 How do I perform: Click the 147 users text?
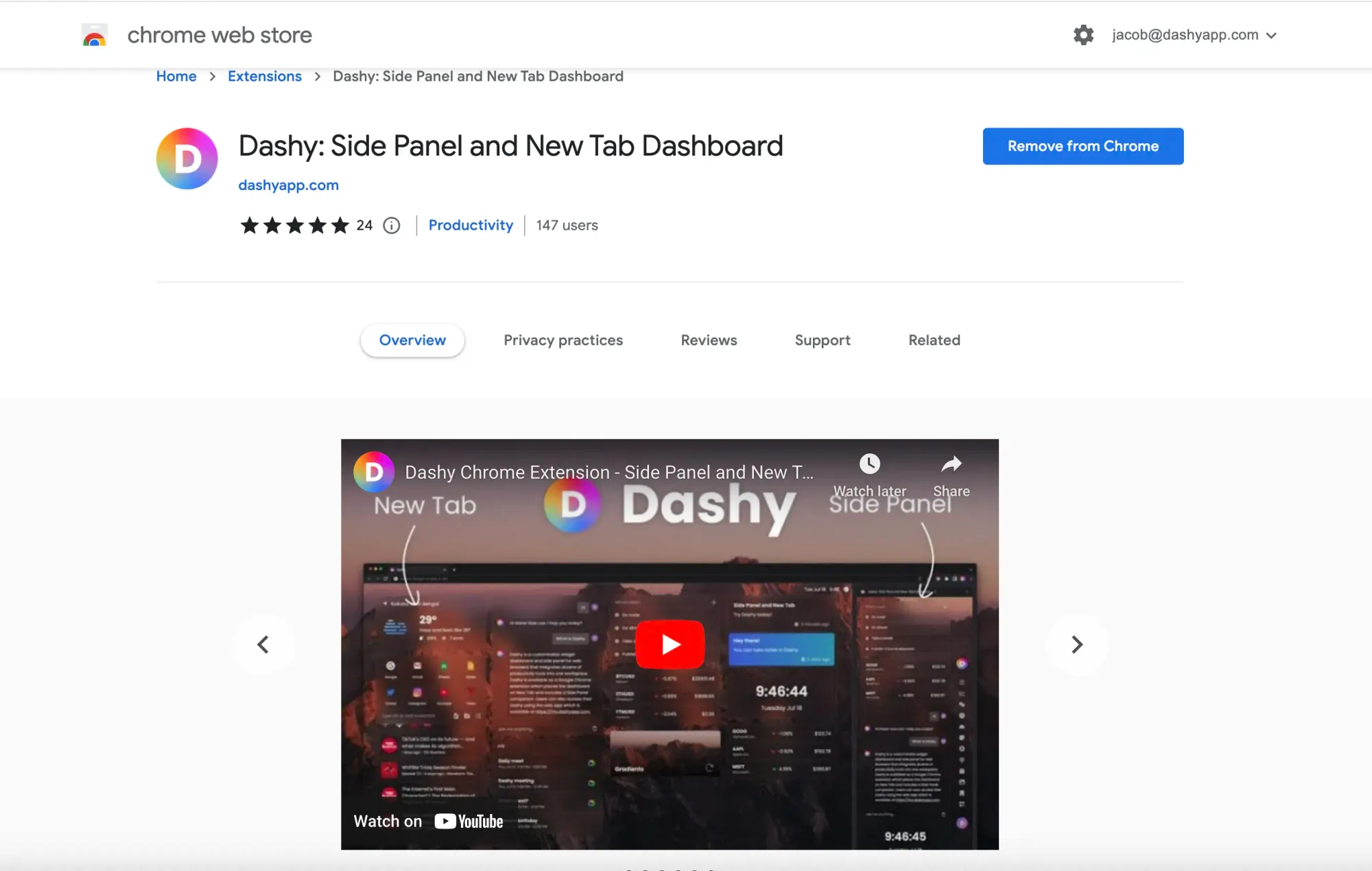click(567, 225)
